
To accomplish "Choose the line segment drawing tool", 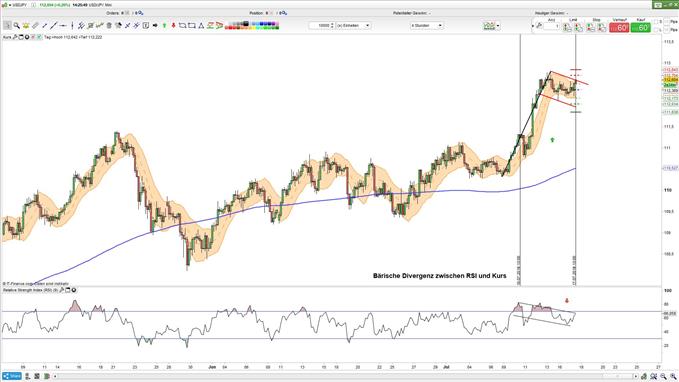I will click(x=45, y=26).
